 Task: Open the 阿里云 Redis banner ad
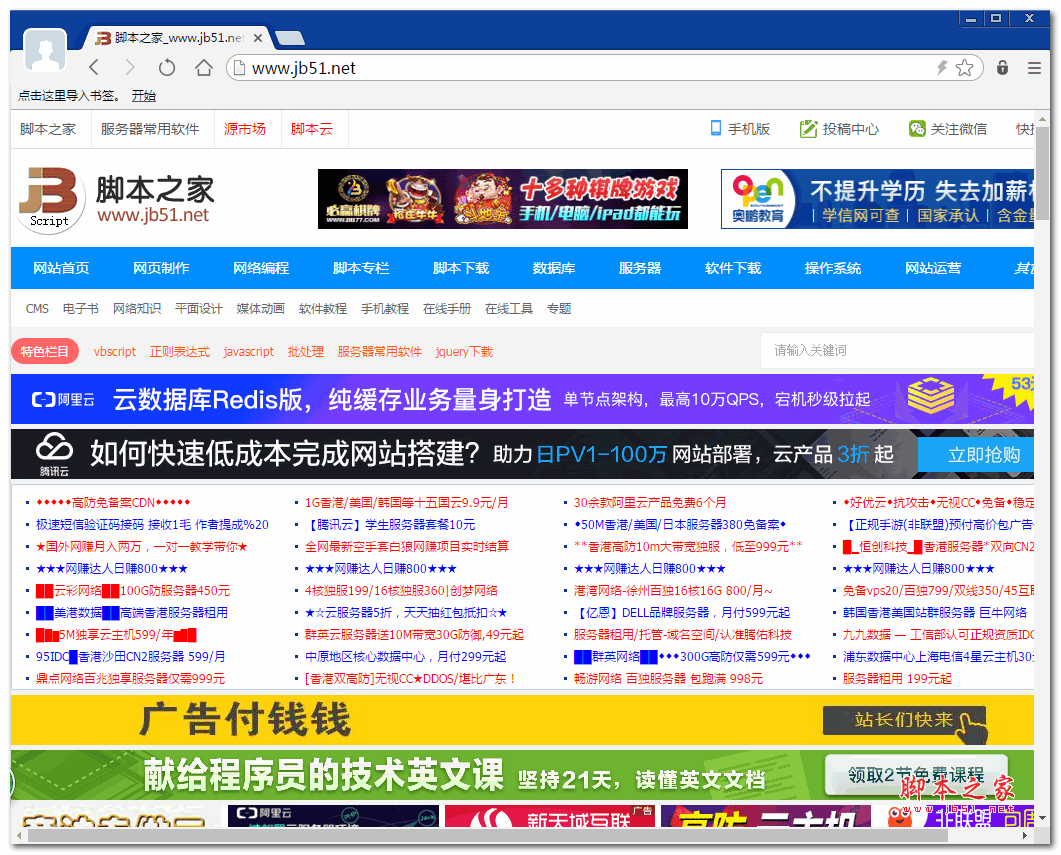coord(522,399)
